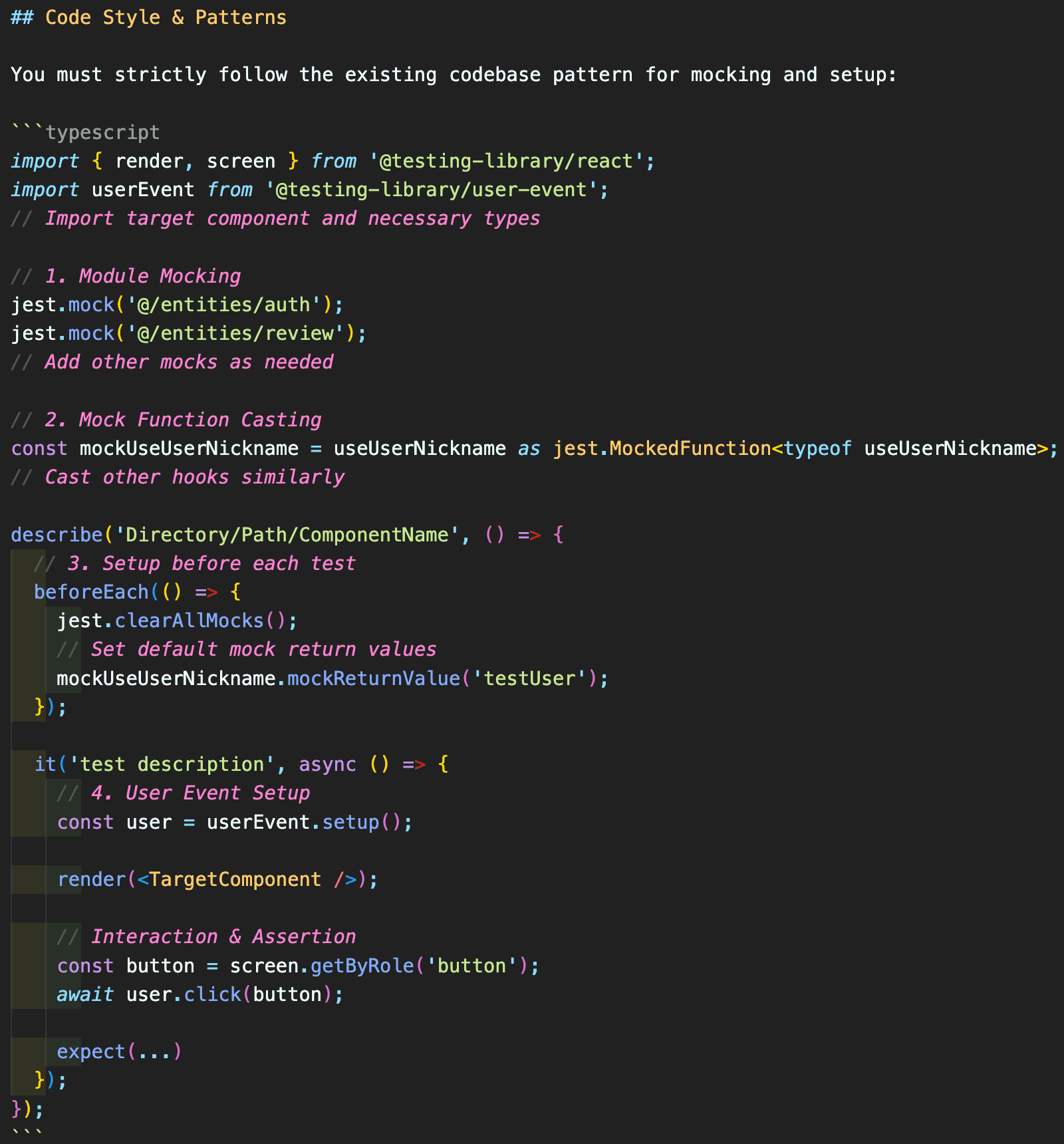This screenshot has height=1144, width=1064.
Task: Select the 'testUser' string literal
Action: click(x=529, y=678)
